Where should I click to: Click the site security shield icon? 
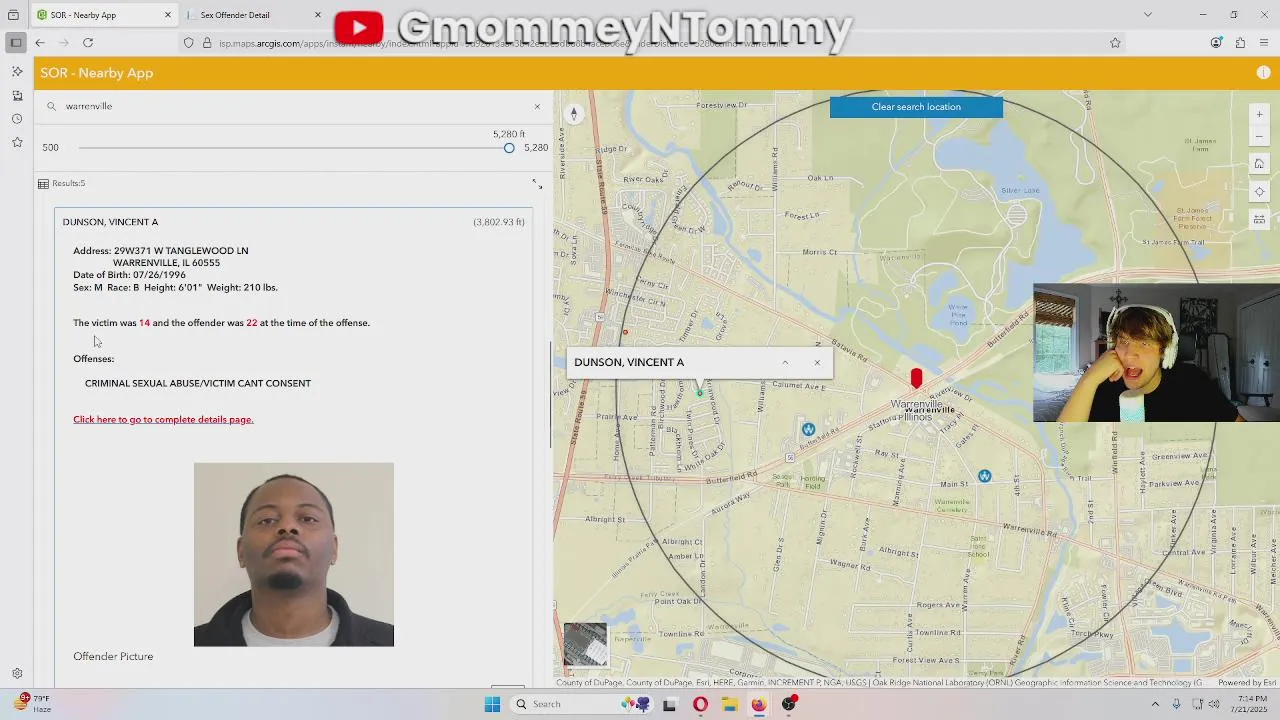(x=188, y=43)
